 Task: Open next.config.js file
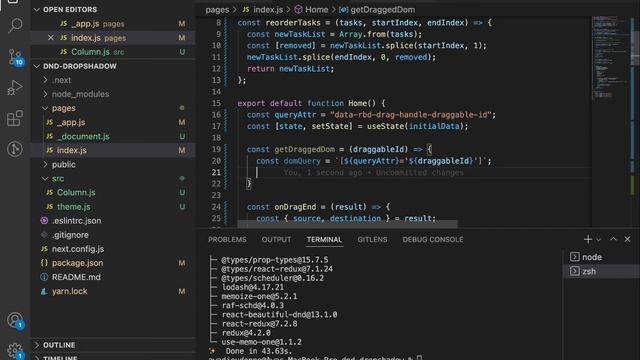point(113,249)
